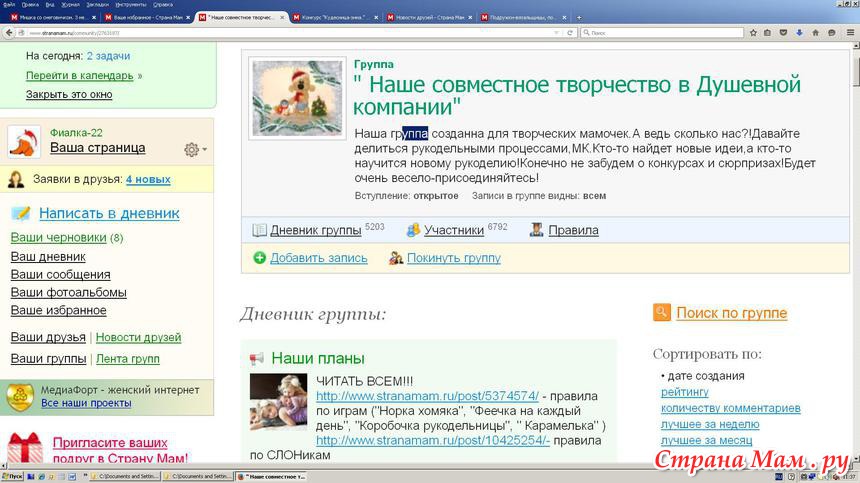Image resolution: width=860 pixels, height=483 pixels.
Task: Click the Пуск start button in taskbar
Action: 12,477
